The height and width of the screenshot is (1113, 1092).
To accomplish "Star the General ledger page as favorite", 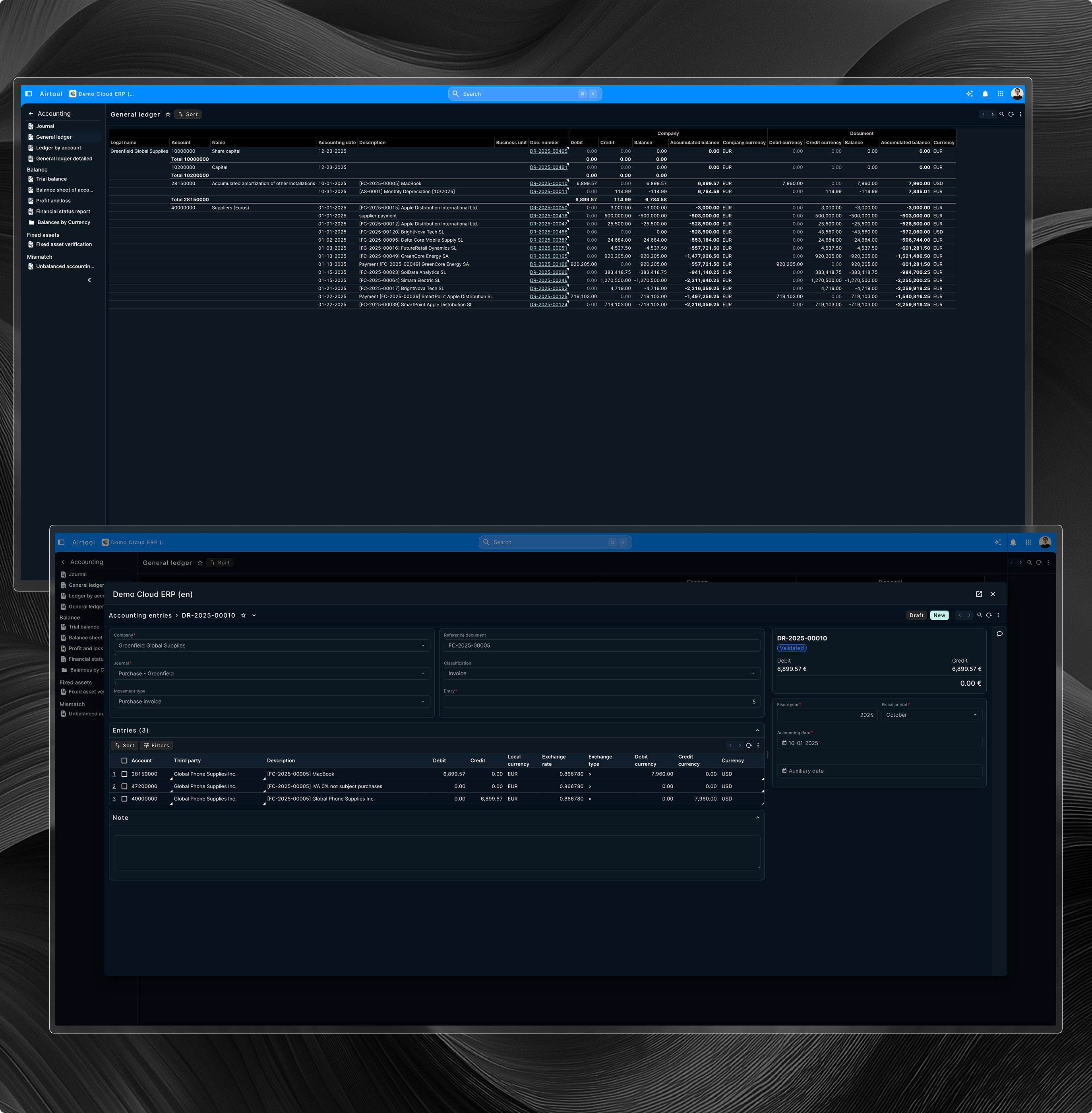I will [x=168, y=115].
